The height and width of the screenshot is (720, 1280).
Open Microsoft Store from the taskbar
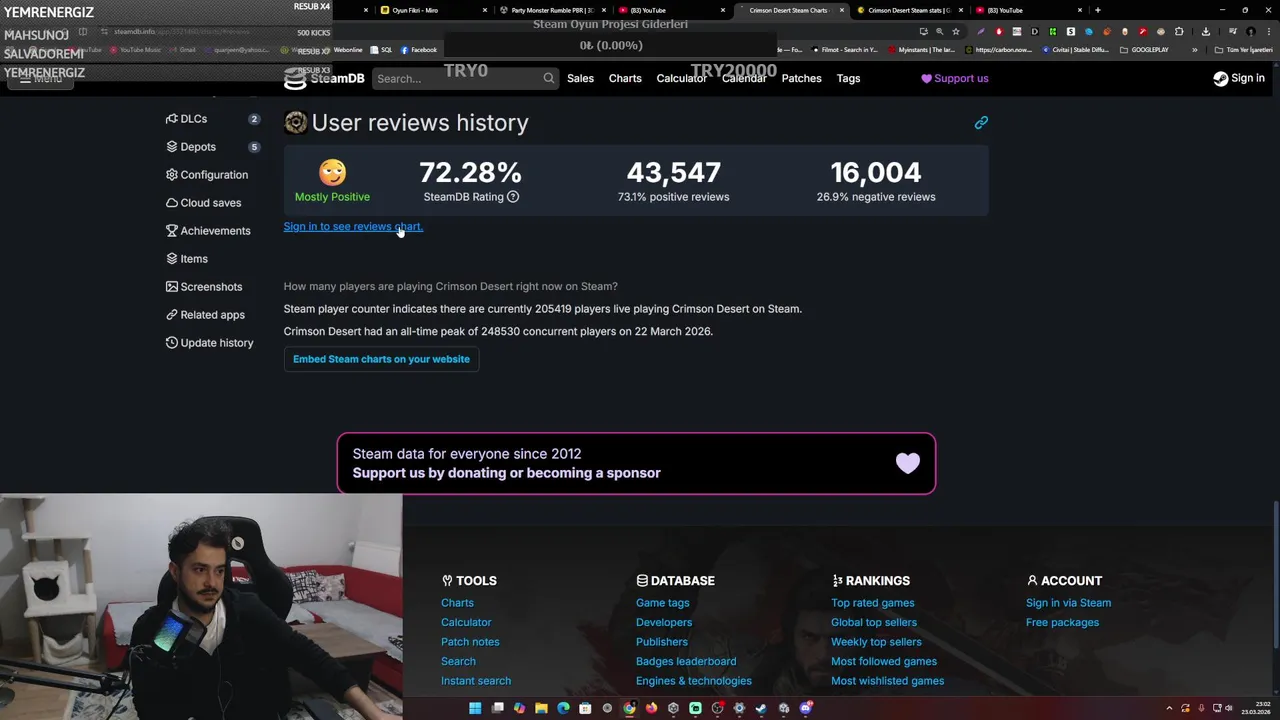click(x=585, y=708)
